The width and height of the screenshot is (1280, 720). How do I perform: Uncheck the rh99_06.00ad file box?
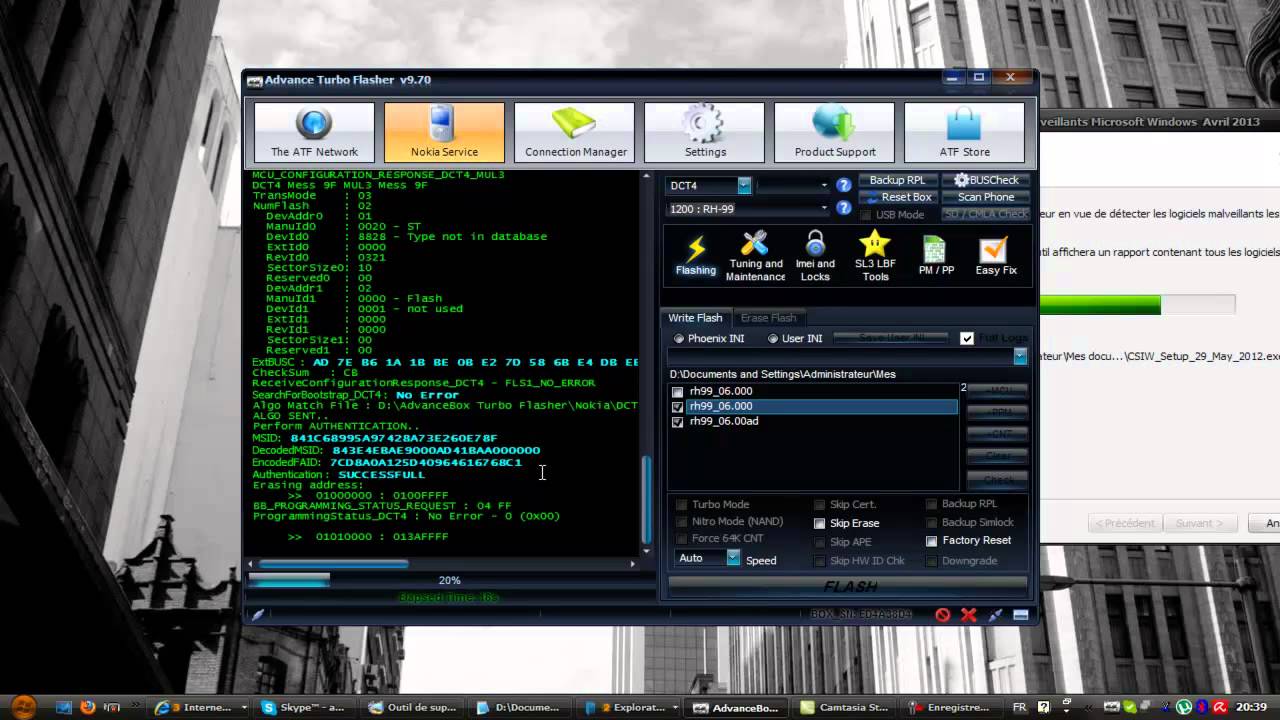tap(677, 422)
